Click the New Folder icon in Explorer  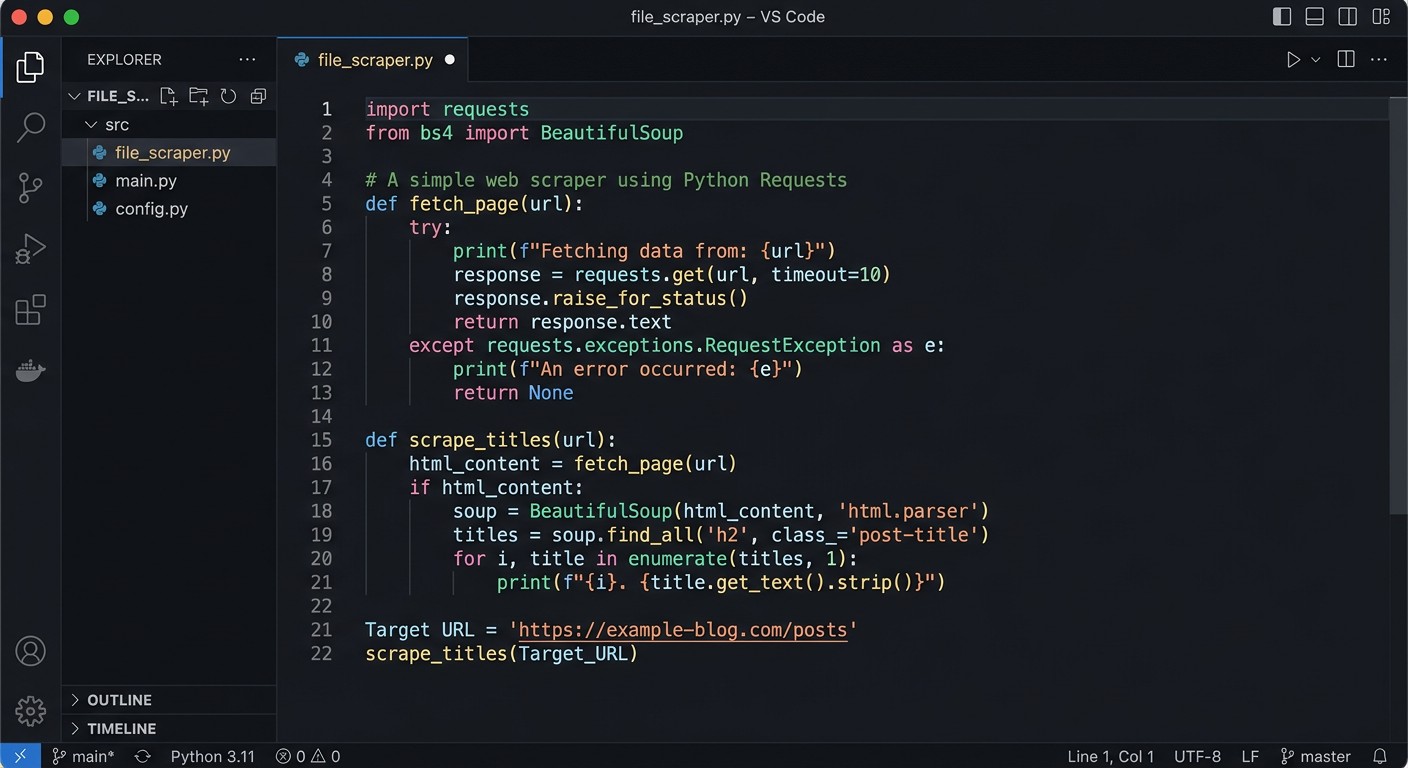(198, 96)
